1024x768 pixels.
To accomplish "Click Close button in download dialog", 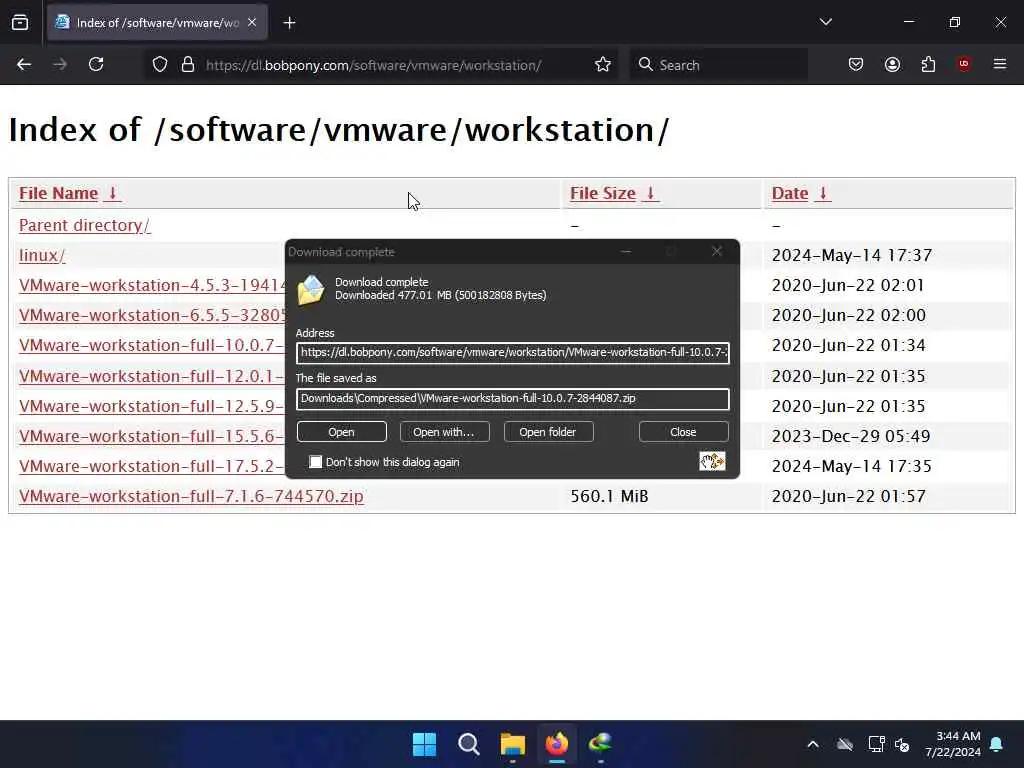I will 683,432.
